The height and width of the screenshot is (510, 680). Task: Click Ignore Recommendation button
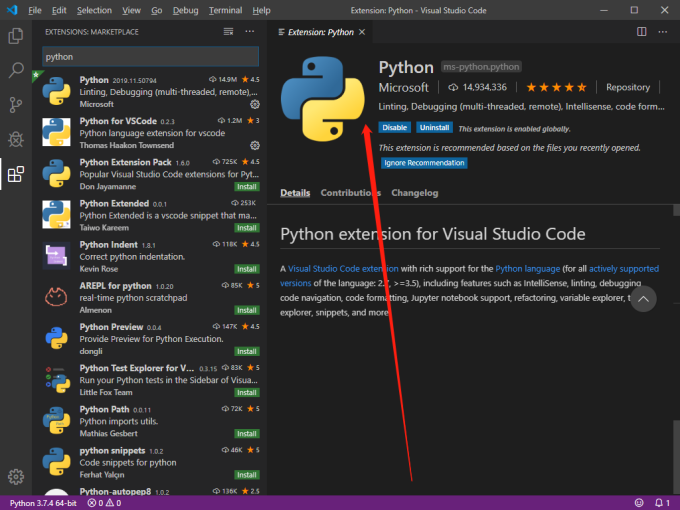tap(424, 163)
